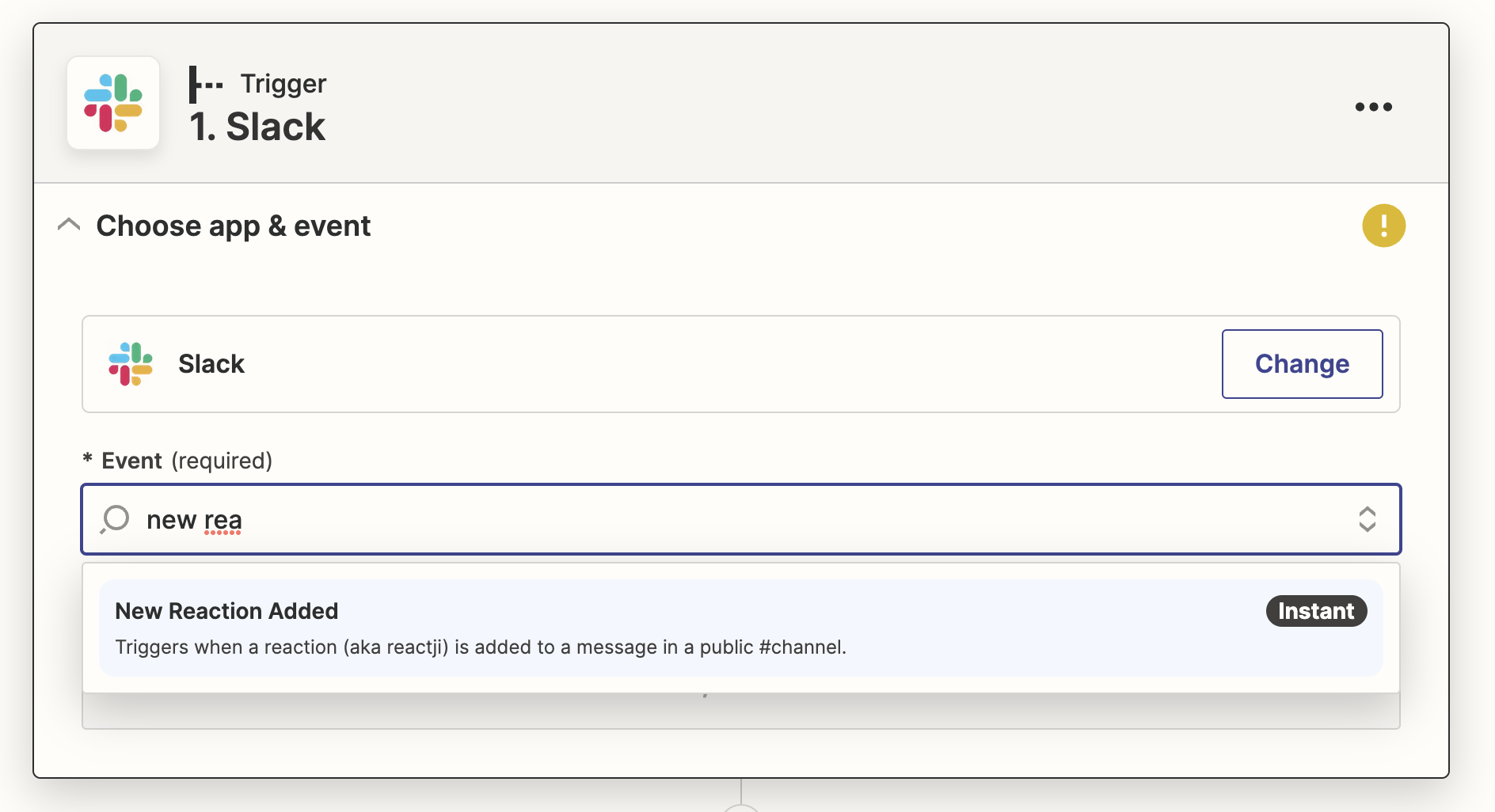
Task: Click the yellow warning exclamation icon
Action: point(1383,226)
